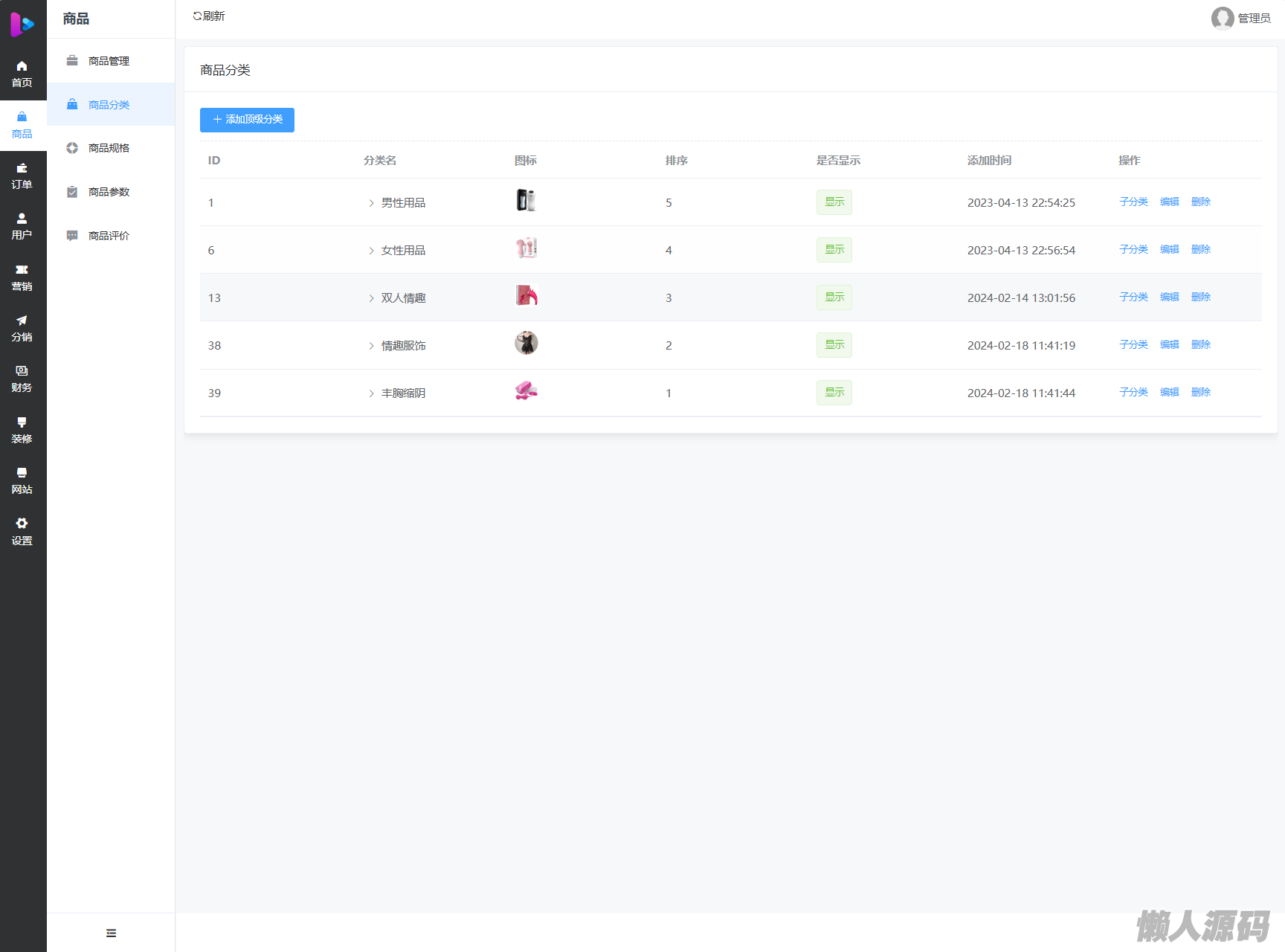
Task: Click the app logo icon
Action: tap(22, 25)
